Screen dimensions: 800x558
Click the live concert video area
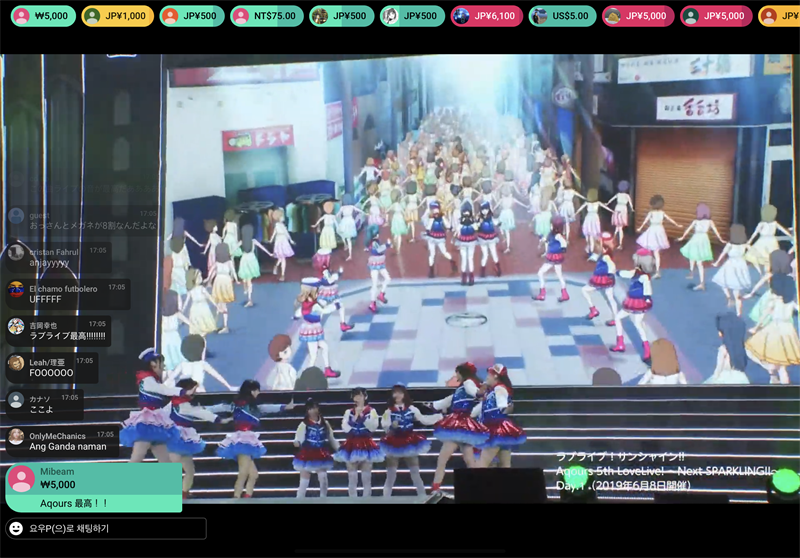pyautogui.click(x=480, y=280)
